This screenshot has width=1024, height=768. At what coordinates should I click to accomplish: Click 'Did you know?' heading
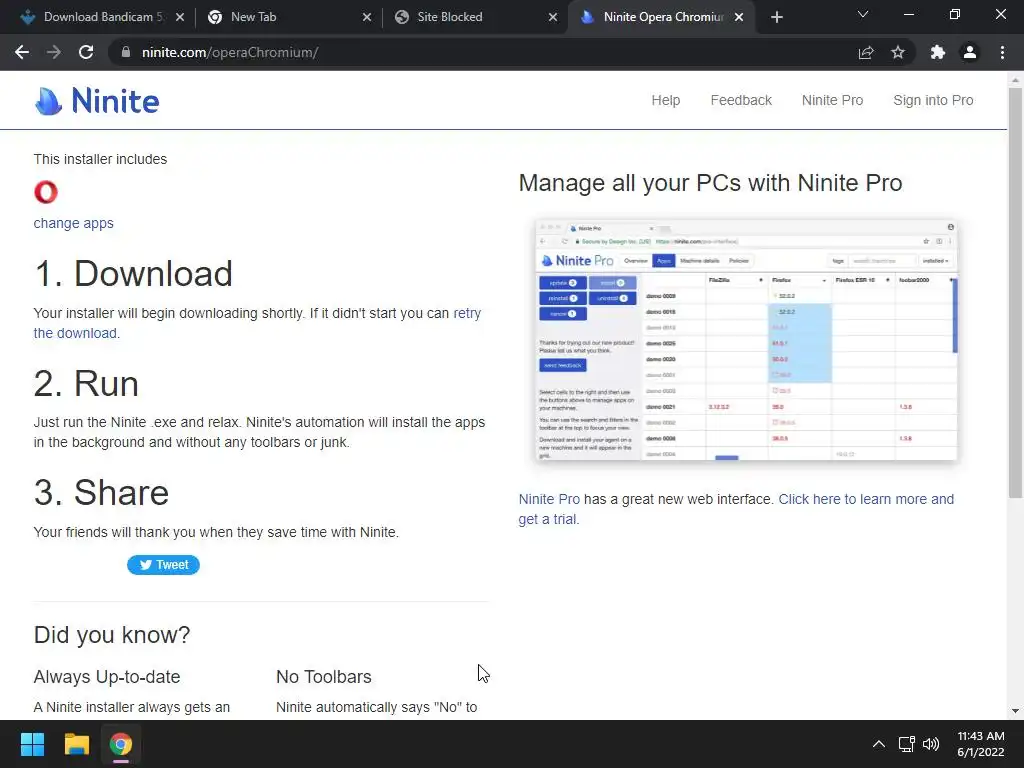(112, 635)
